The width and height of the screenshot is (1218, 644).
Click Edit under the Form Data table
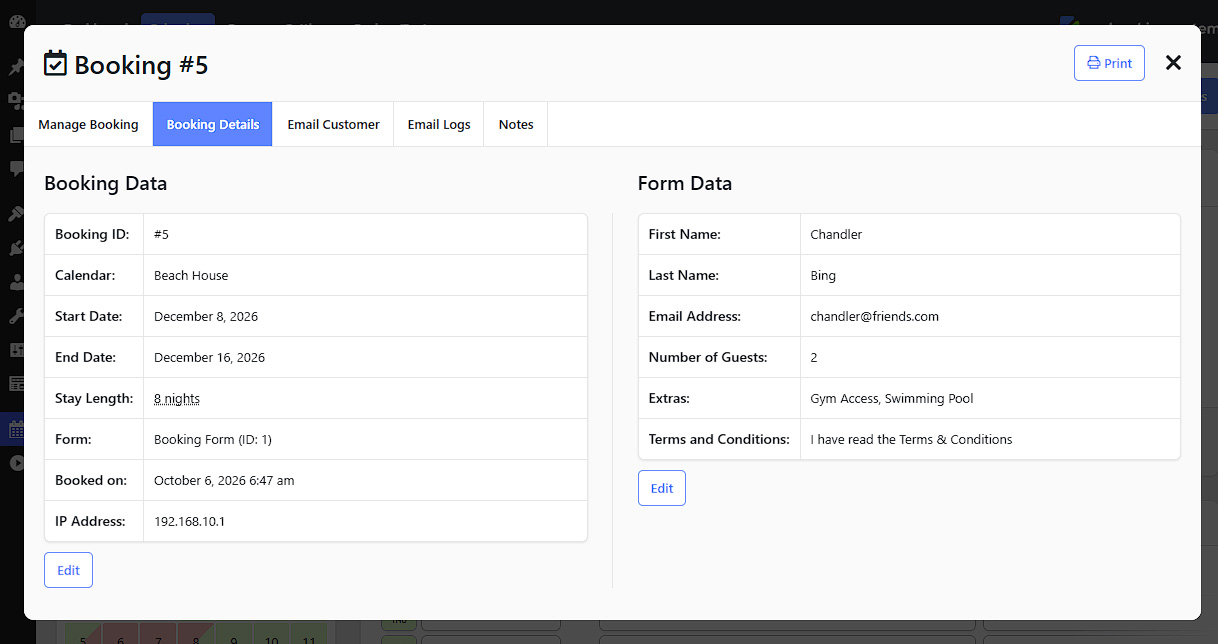(x=662, y=488)
